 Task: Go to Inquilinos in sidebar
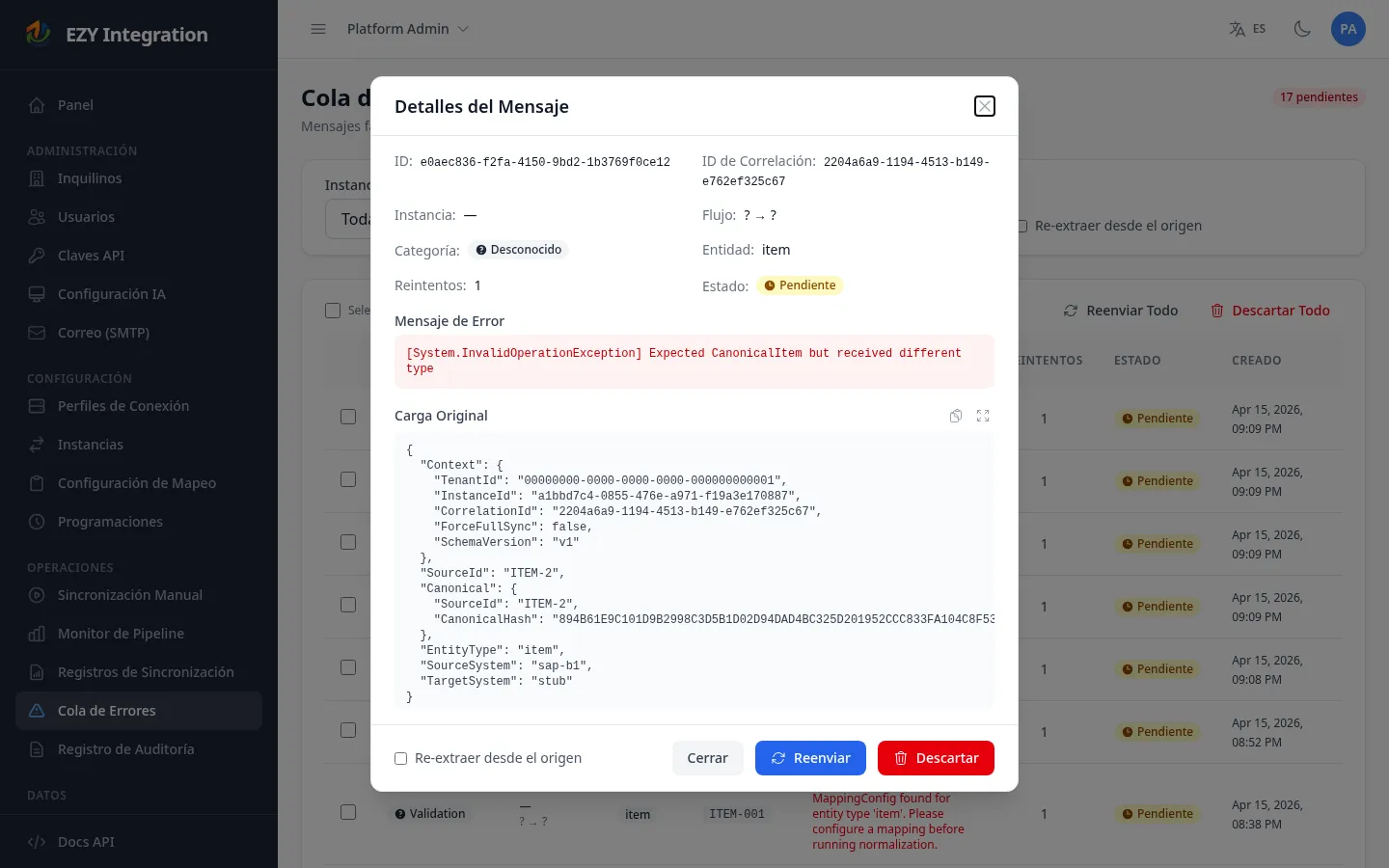point(139,178)
